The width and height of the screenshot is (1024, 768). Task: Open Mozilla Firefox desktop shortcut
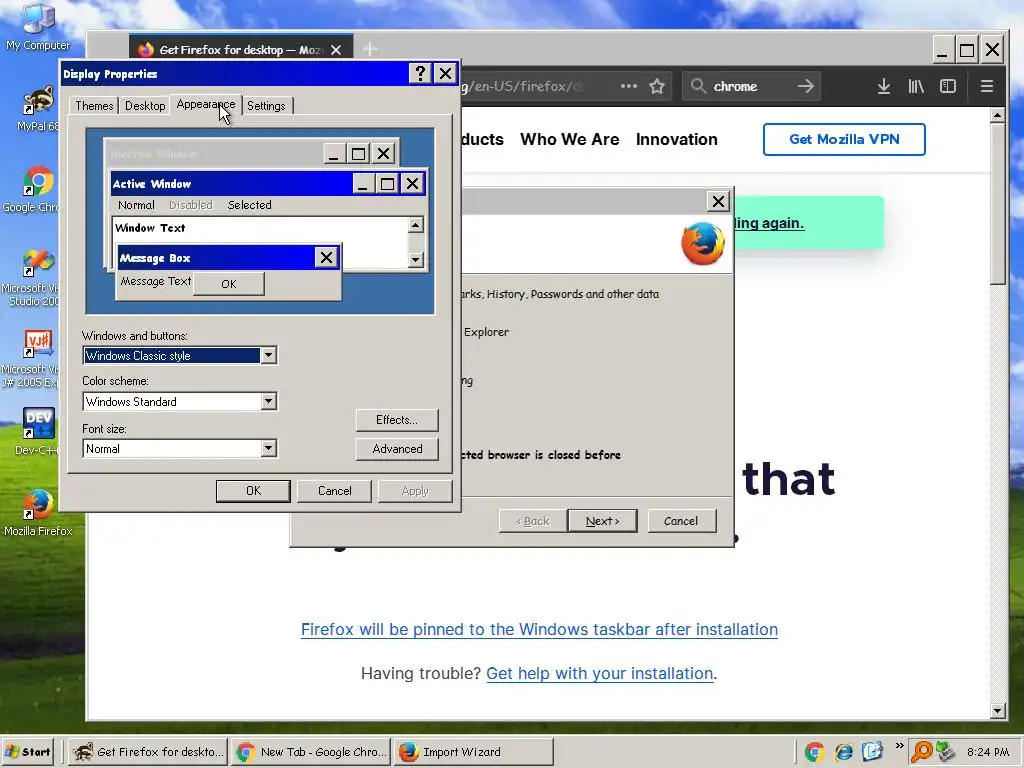[38, 513]
